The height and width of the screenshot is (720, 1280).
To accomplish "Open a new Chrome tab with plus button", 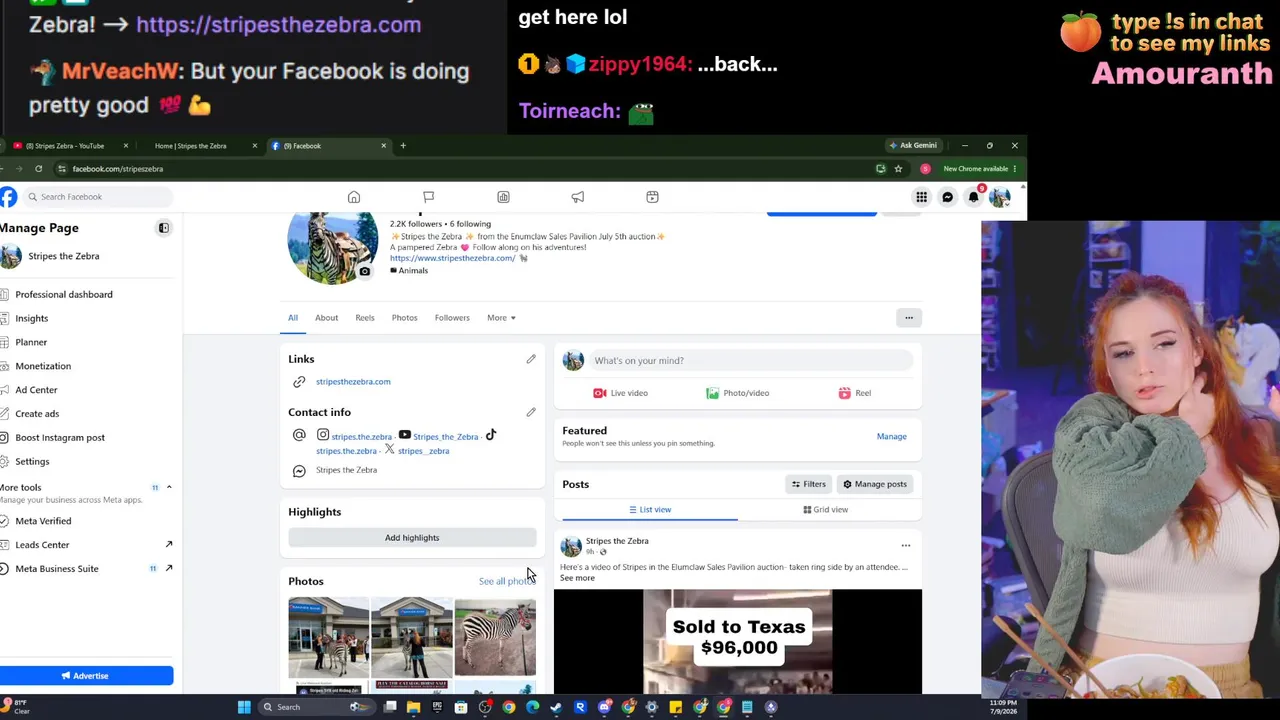I will 403,146.
